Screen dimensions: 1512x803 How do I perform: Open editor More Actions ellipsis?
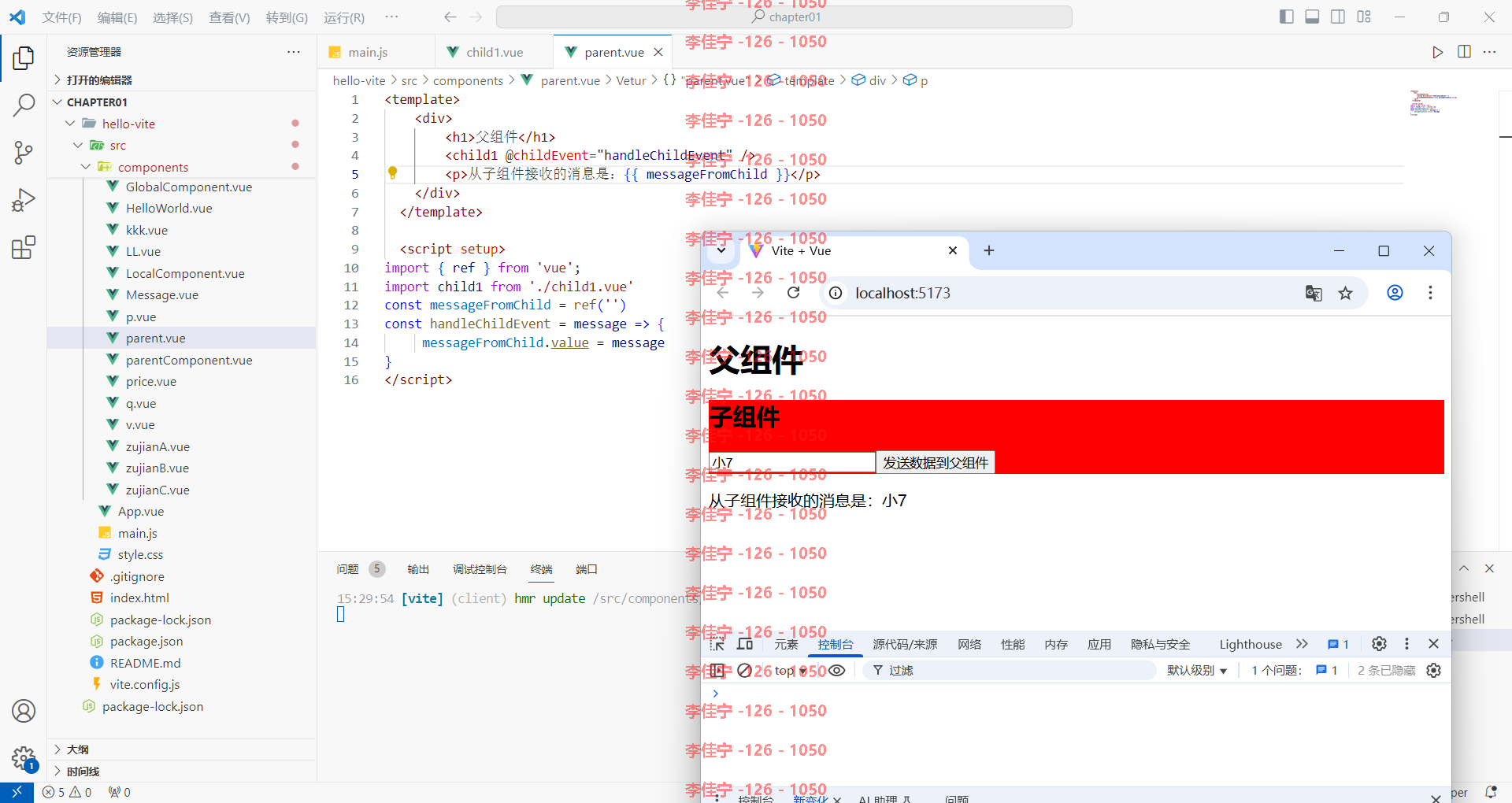click(1489, 52)
